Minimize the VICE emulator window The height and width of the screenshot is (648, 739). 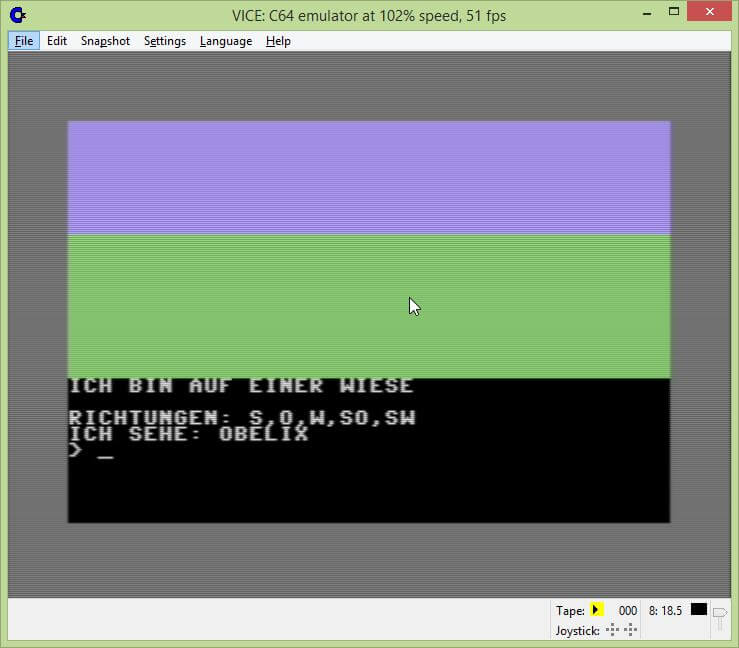click(647, 13)
